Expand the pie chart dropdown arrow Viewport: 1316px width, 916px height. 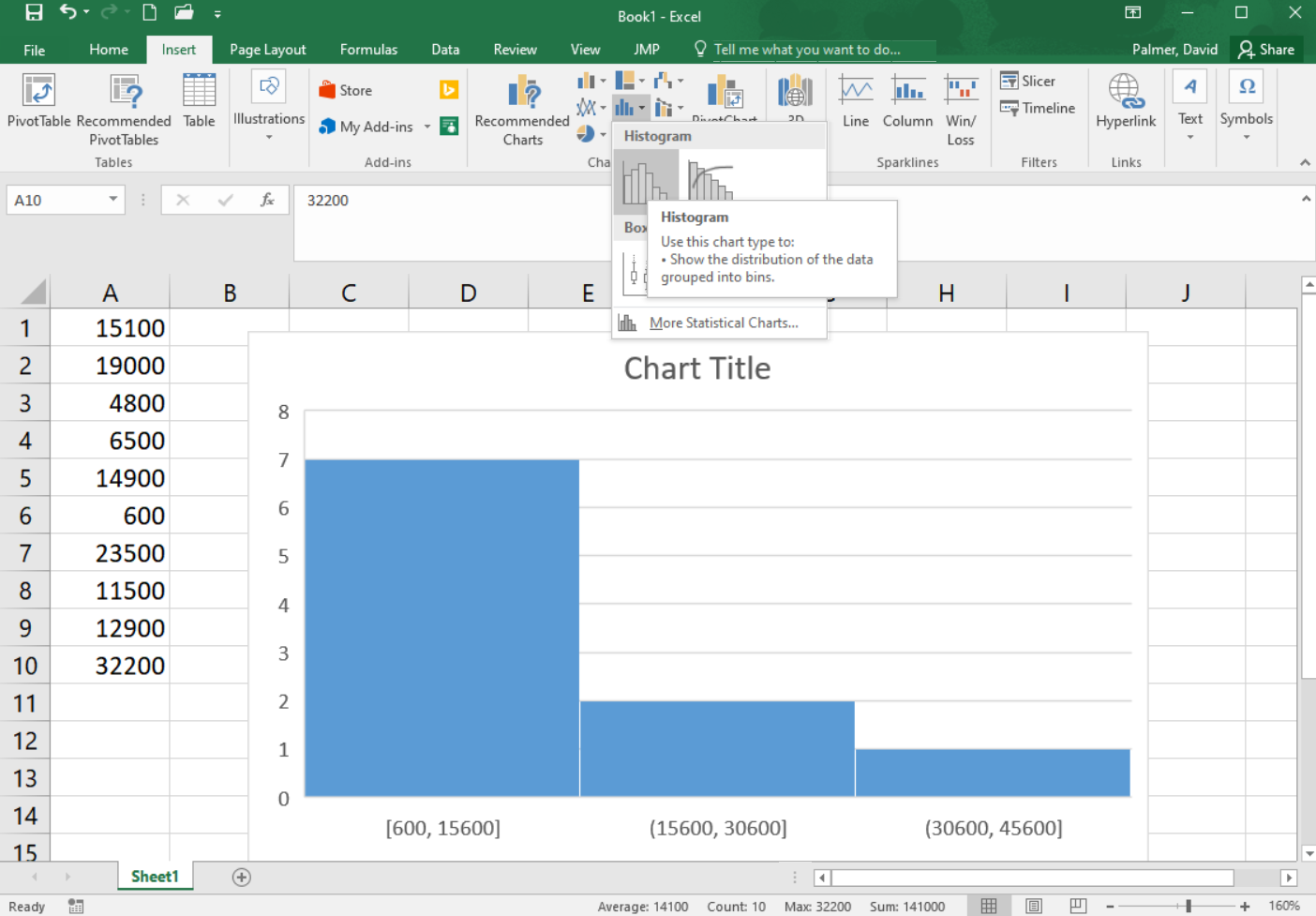tap(603, 135)
